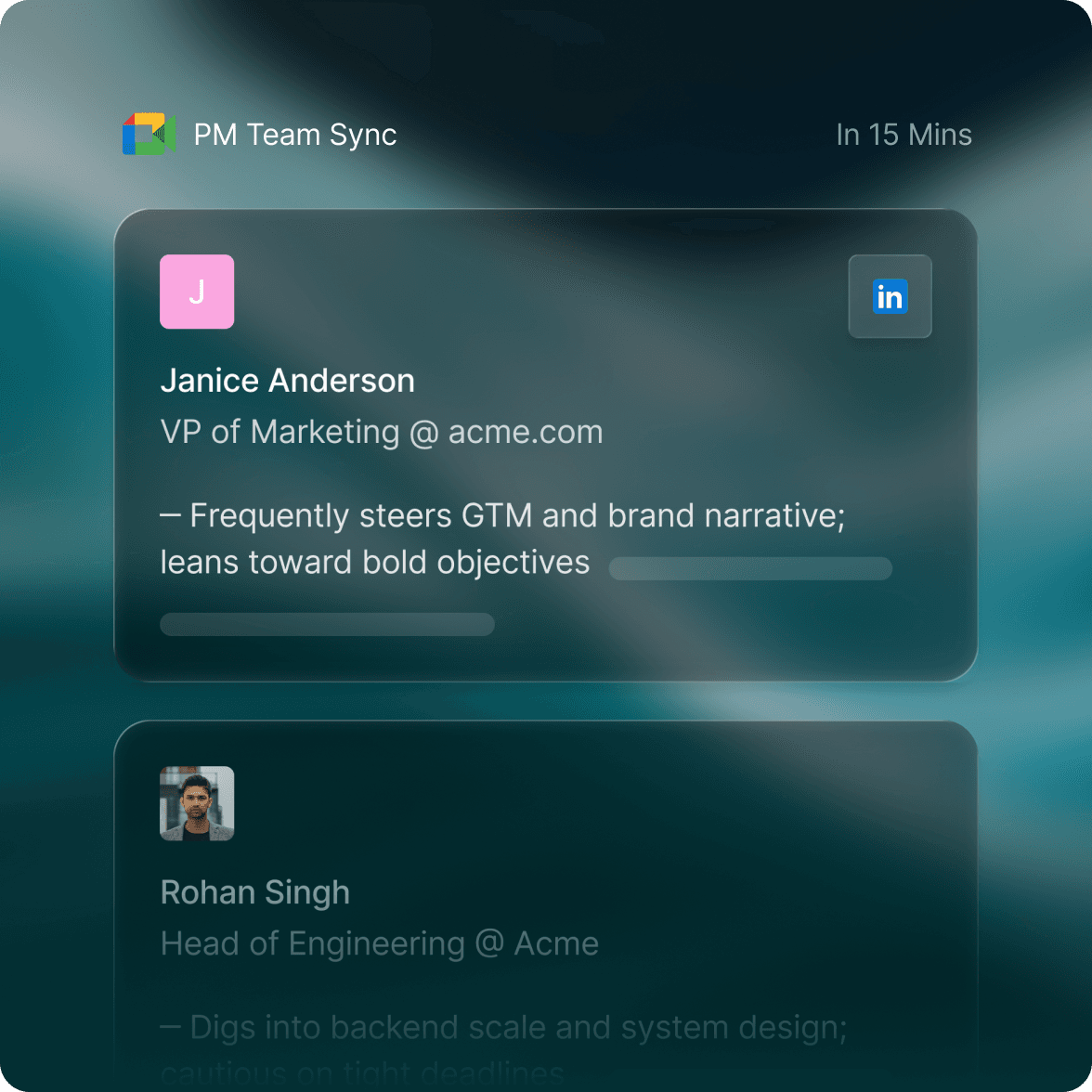Click the In 15 Mins time label
Screen dimensions: 1092x1092
[903, 135]
